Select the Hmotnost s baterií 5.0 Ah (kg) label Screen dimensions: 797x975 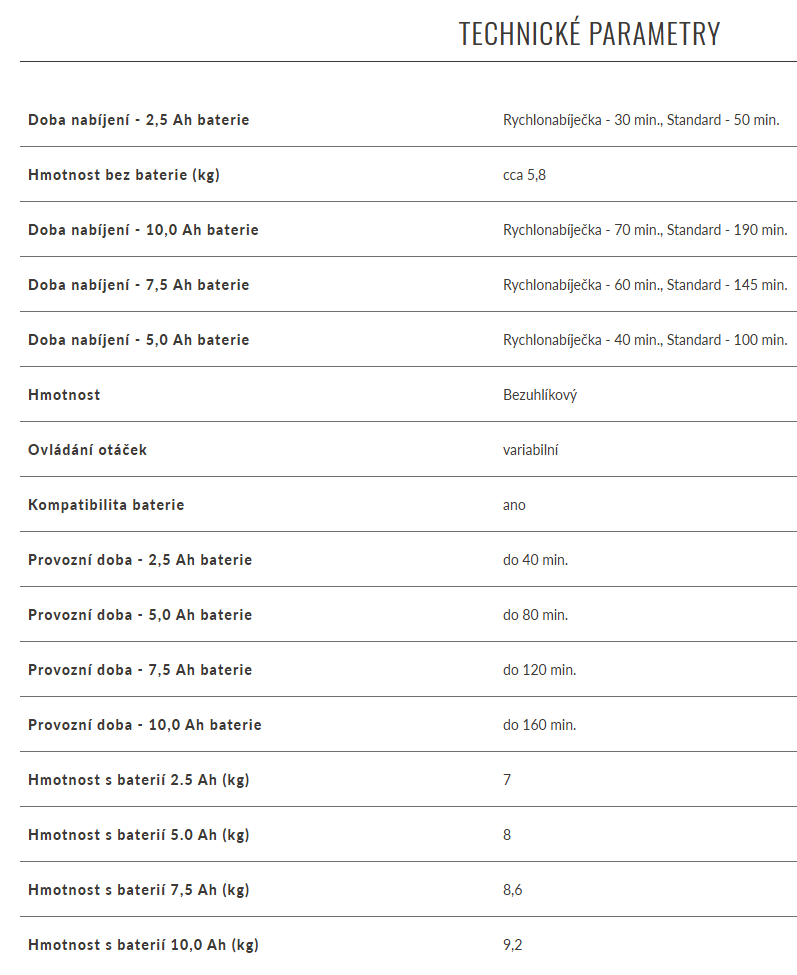coord(139,835)
